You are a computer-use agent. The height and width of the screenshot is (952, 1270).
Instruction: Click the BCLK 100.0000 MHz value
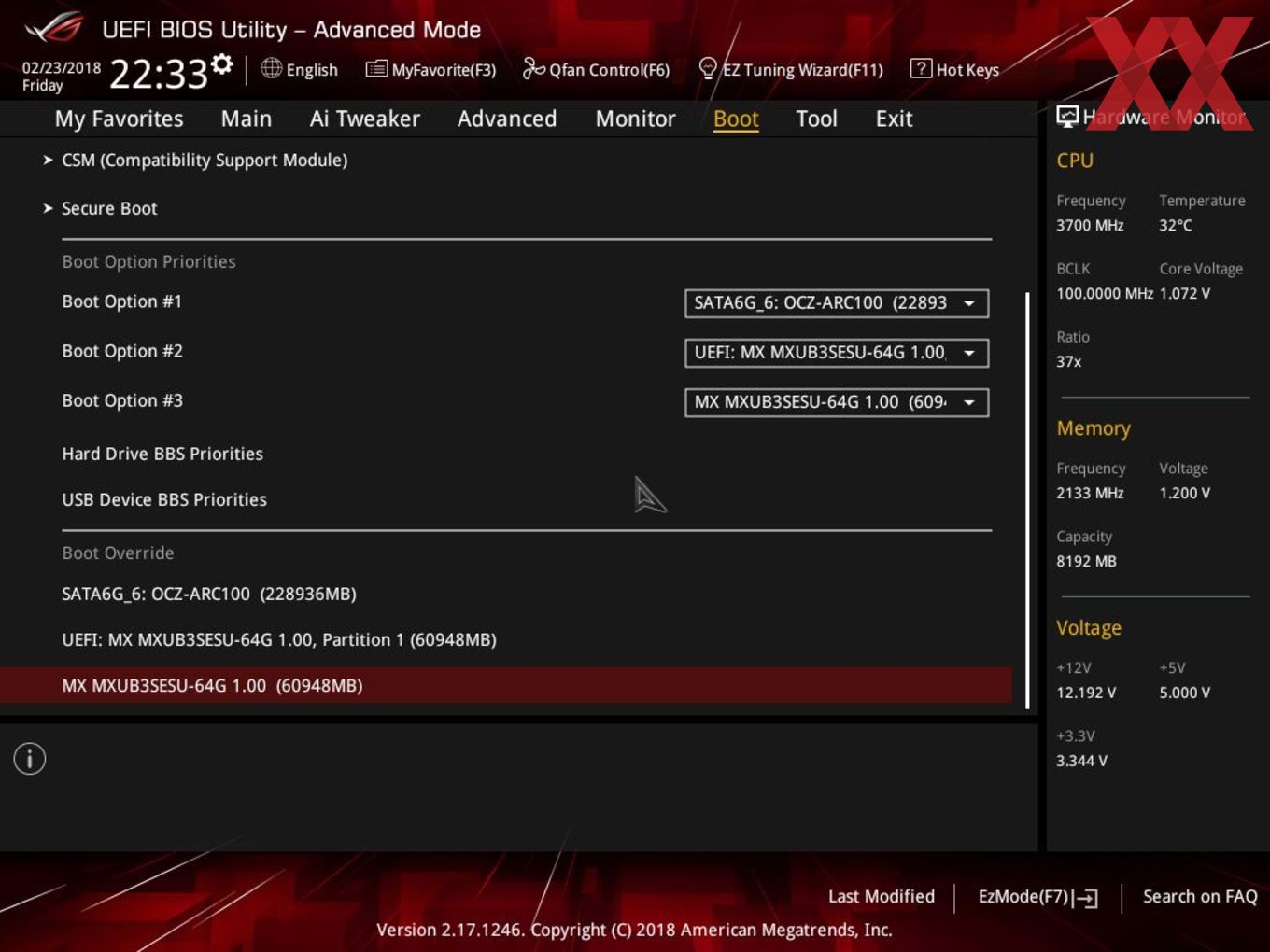click(1105, 293)
